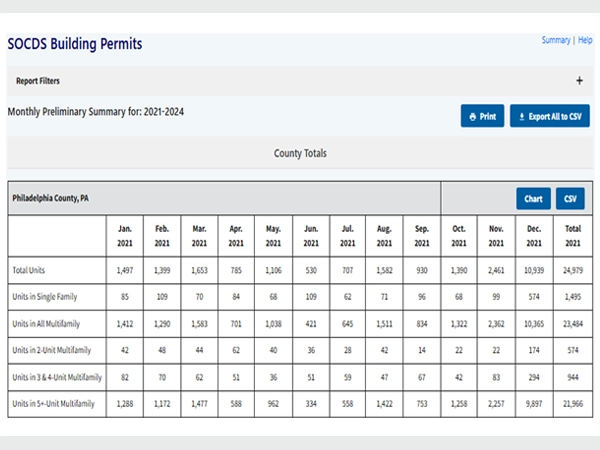The image size is (600, 450).
Task: Download Philadelphia County CSV
Action: coord(570,199)
